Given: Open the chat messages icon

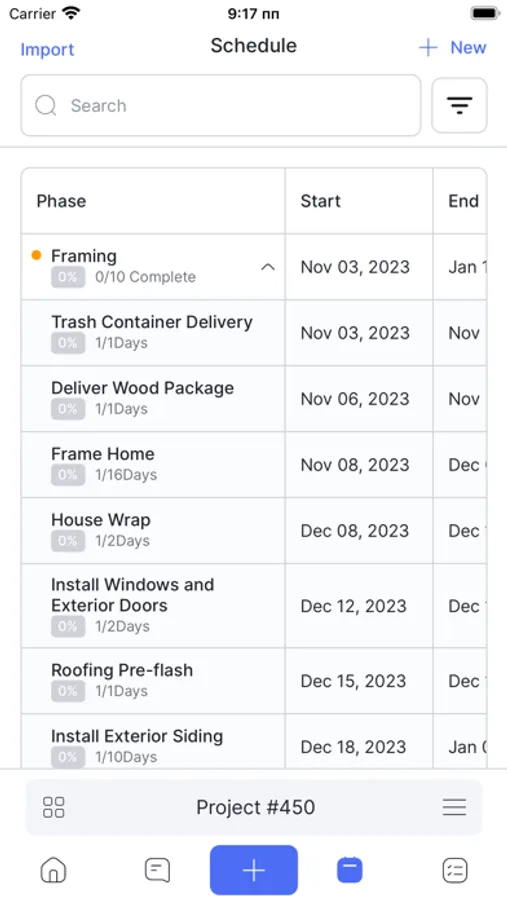Looking at the screenshot, I should (x=157, y=870).
